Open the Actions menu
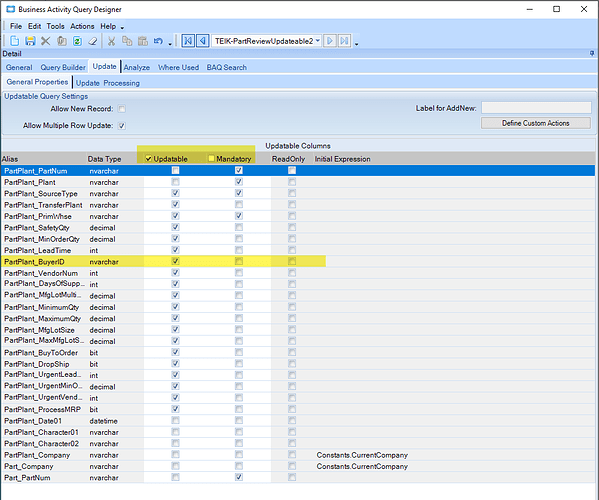599x500 pixels. [x=82, y=26]
